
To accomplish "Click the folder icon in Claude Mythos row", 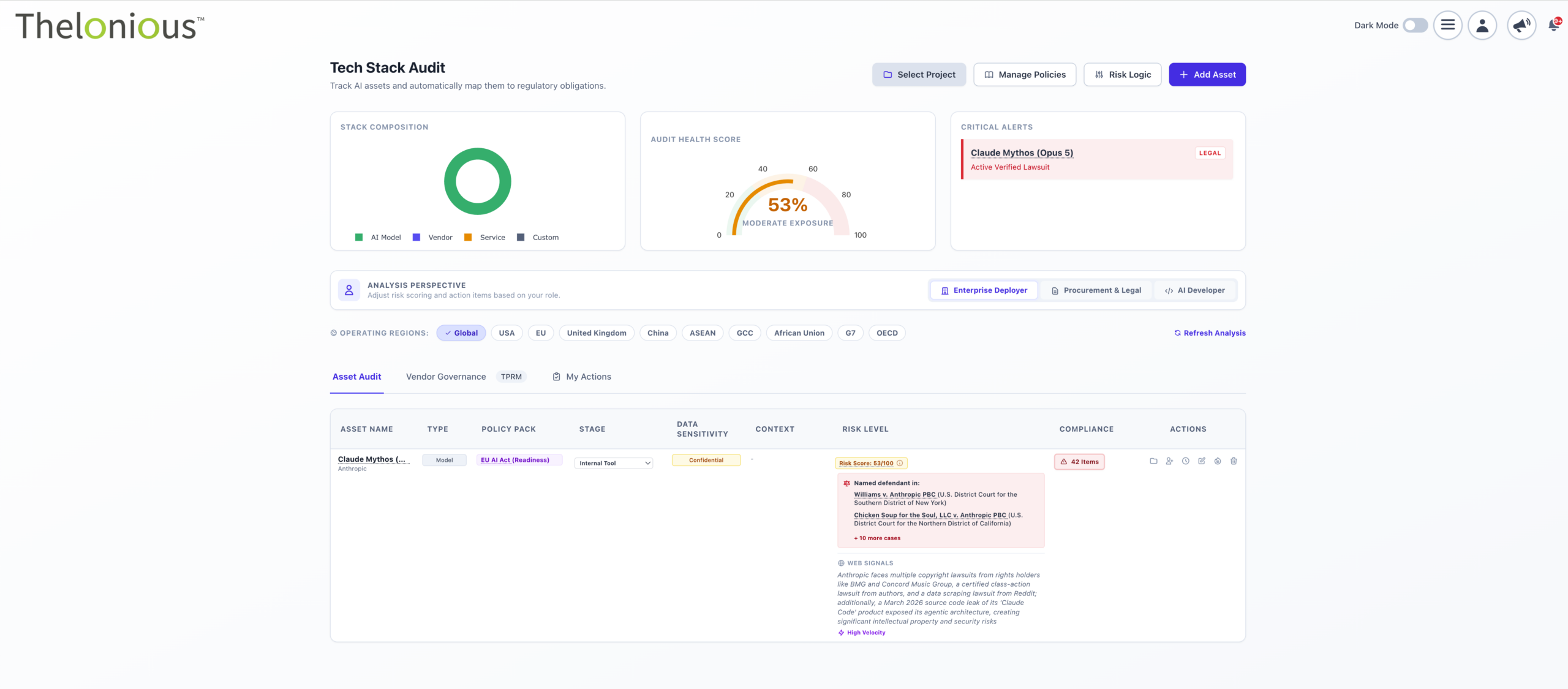I will click(1153, 461).
